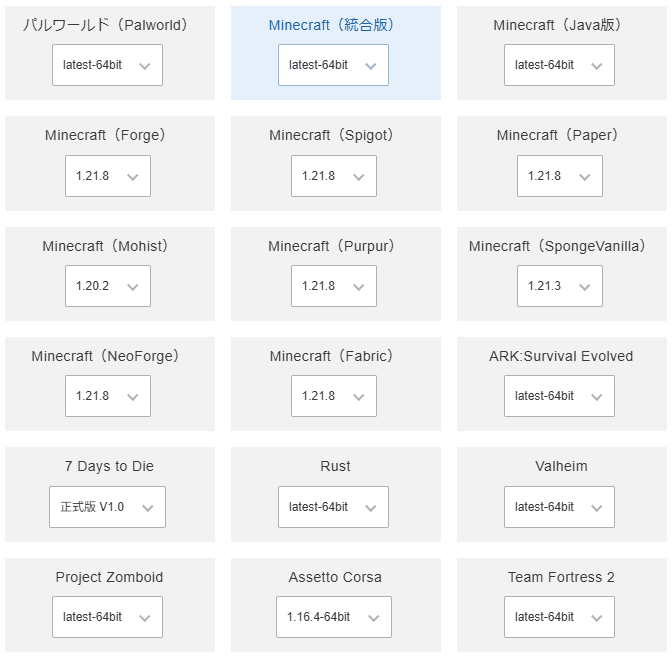Open the Palworld version dropdown

107,65
